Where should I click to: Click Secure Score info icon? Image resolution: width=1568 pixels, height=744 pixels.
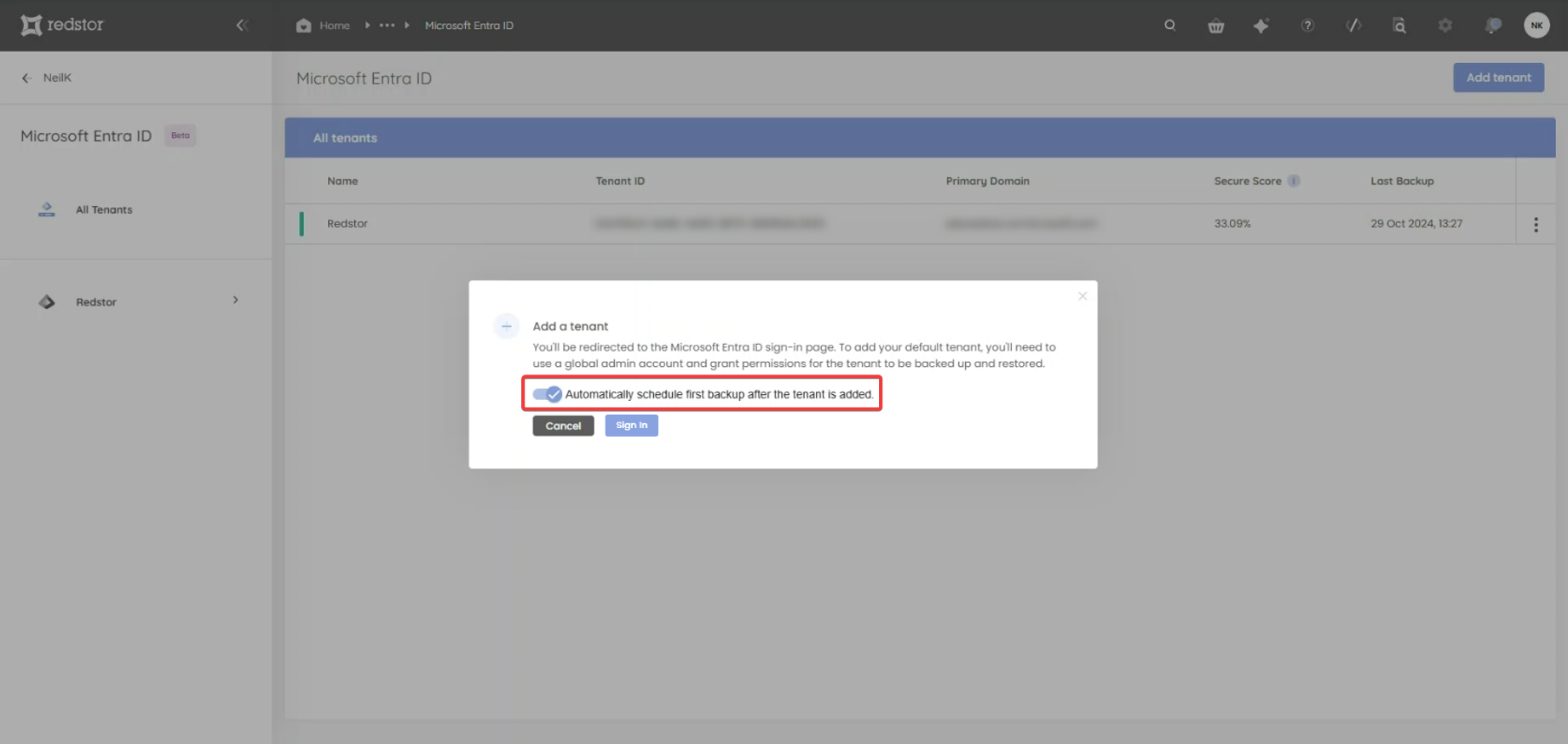click(x=1294, y=180)
